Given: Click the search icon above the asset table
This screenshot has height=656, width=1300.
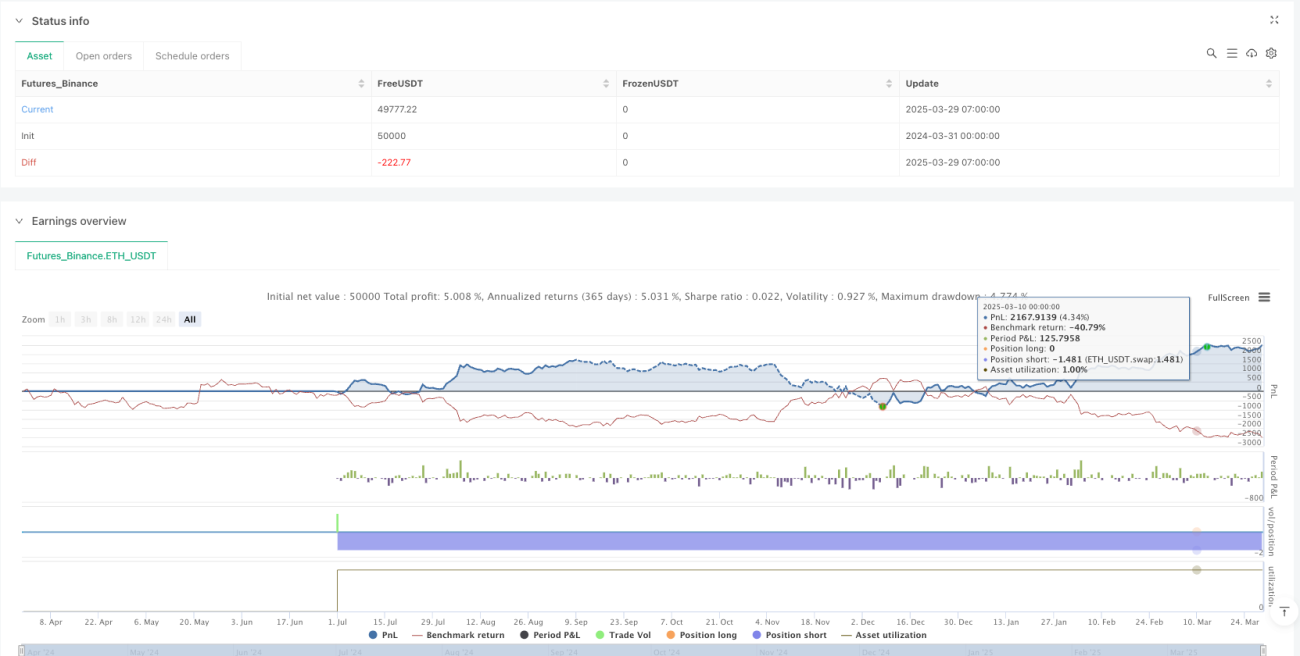Looking at the screenshot, I should coord(1211,53).
